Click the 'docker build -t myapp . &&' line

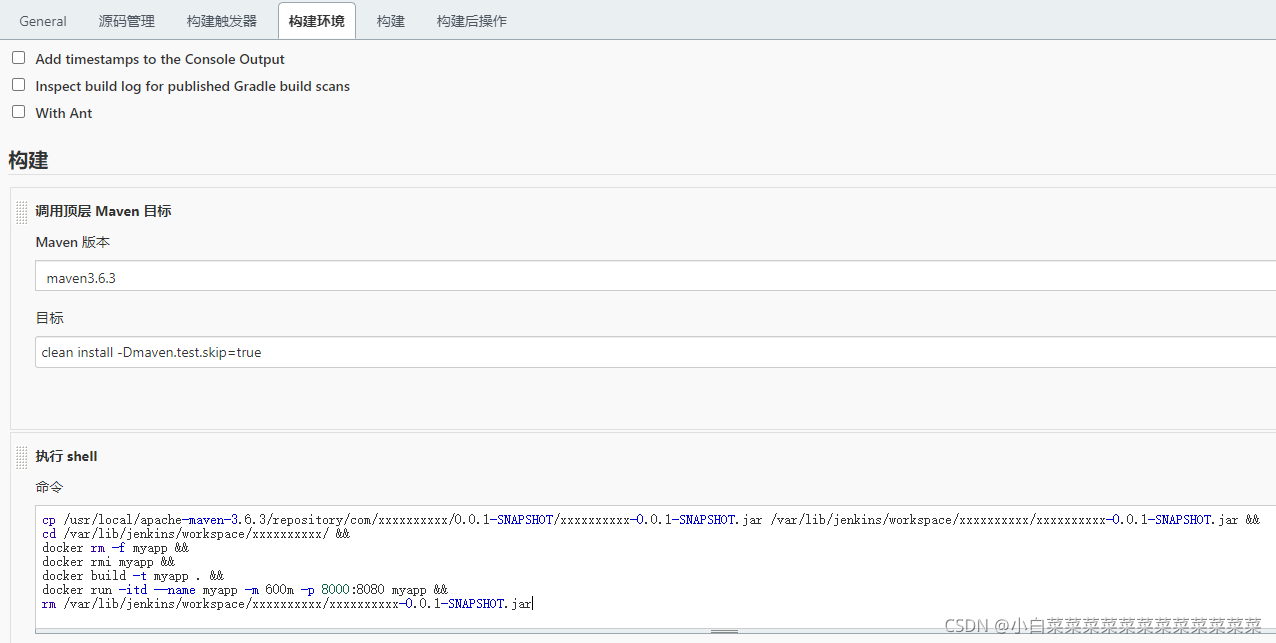(133, 576)
